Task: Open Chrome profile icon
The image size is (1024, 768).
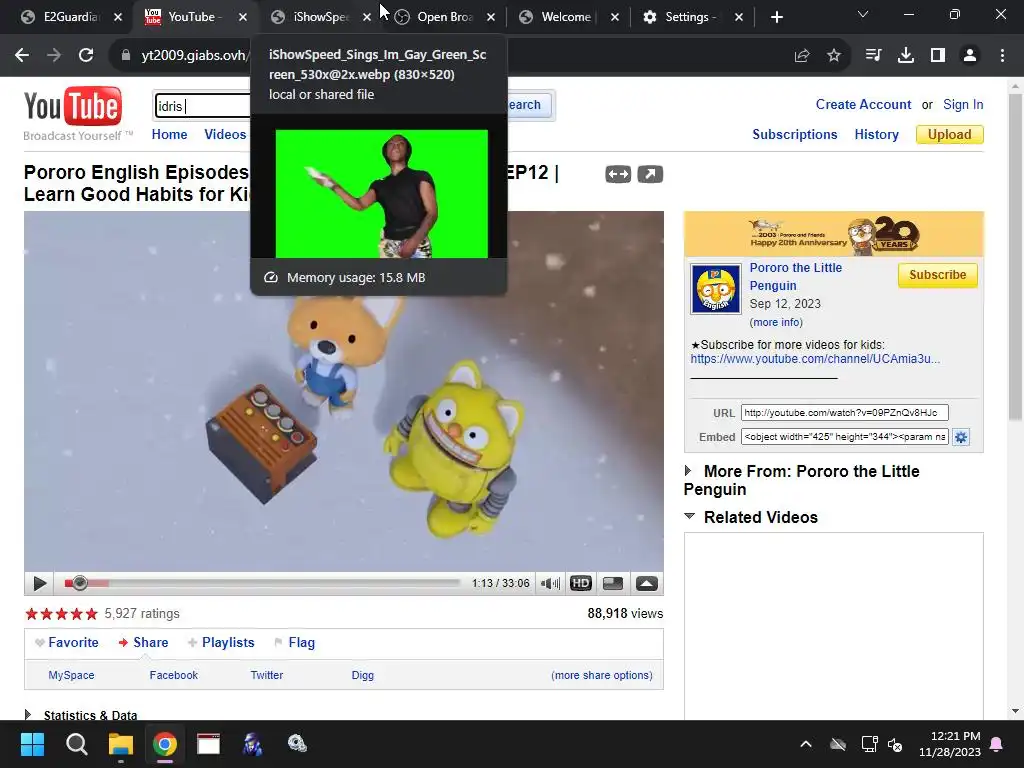Action: pyautogui.click(x=970, y=56)
